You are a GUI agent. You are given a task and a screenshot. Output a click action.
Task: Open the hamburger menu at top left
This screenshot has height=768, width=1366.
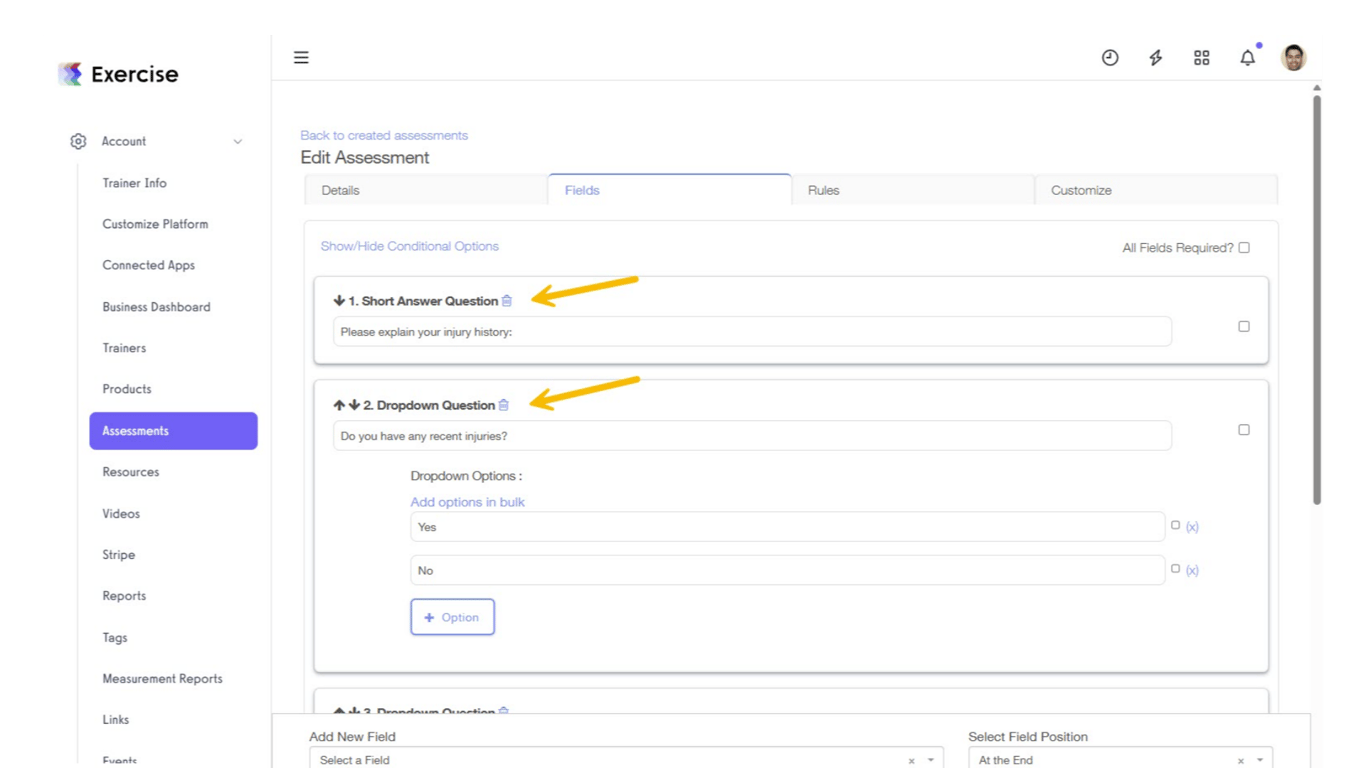(x=301, y=57)
